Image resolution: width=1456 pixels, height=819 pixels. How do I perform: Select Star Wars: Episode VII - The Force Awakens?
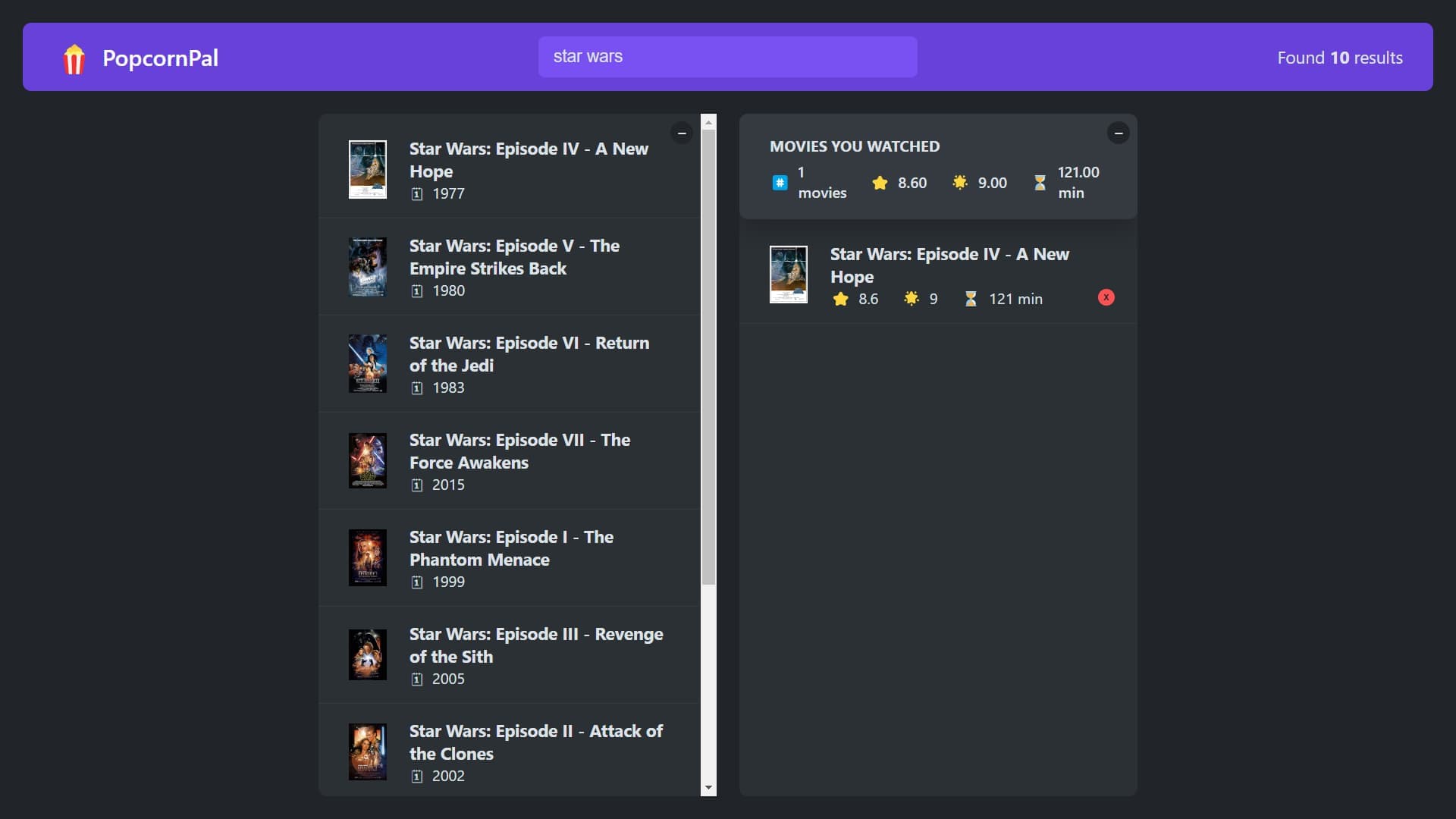[519, 451]
